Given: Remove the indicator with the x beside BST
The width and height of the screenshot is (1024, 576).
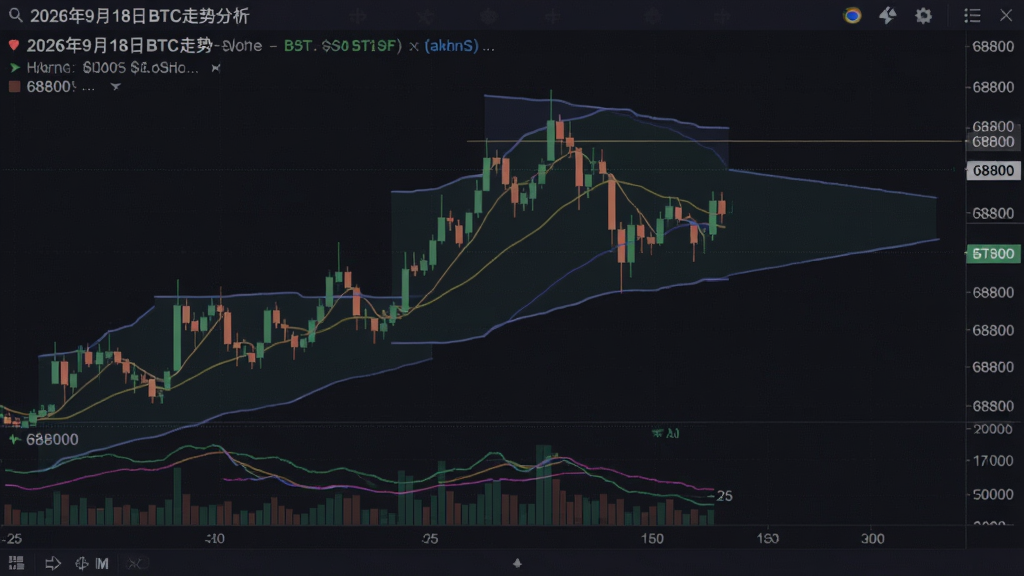Looking at the screenshot, I should point(413,46).
